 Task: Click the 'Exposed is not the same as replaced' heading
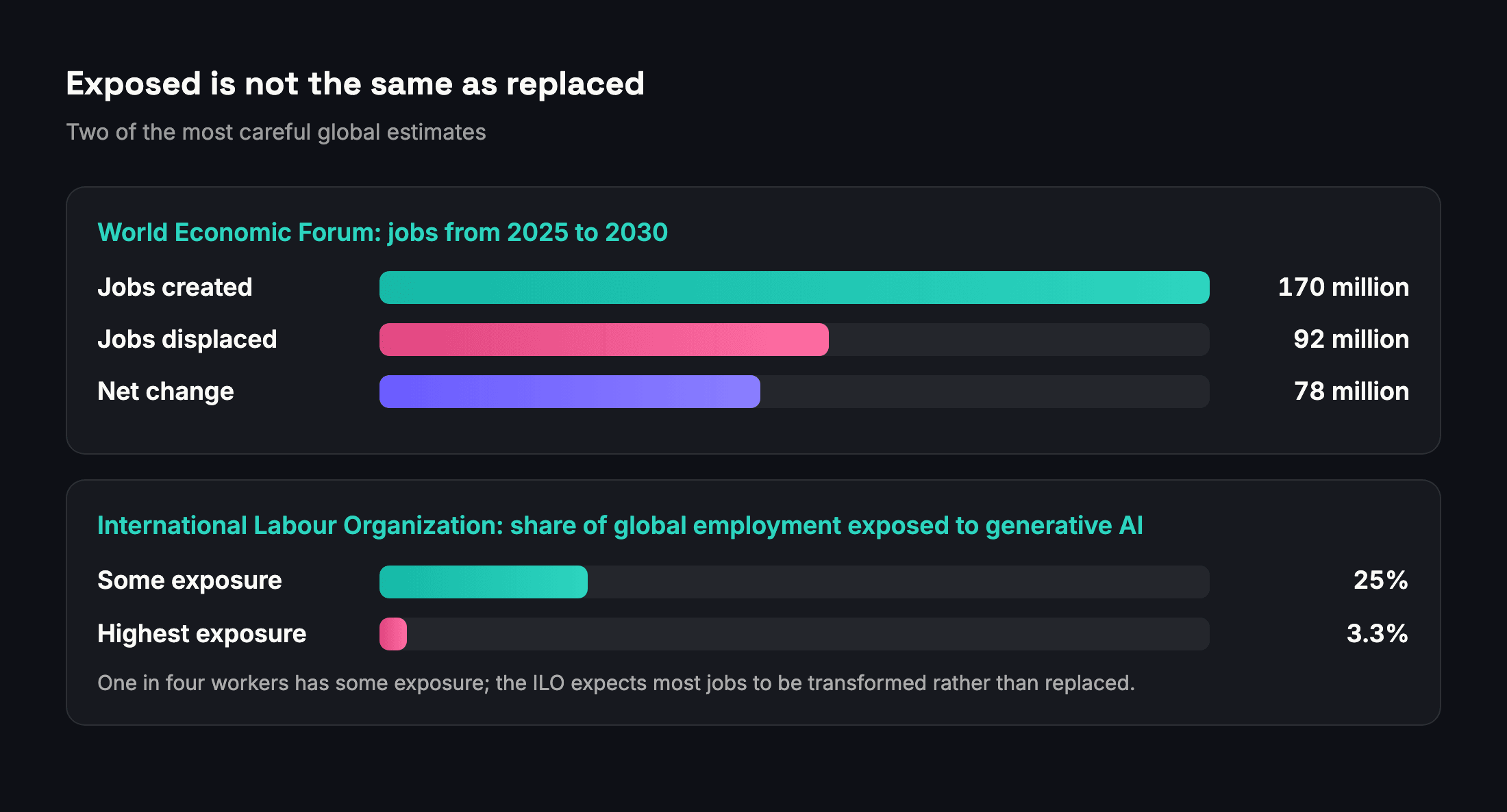tap(355, 84)
